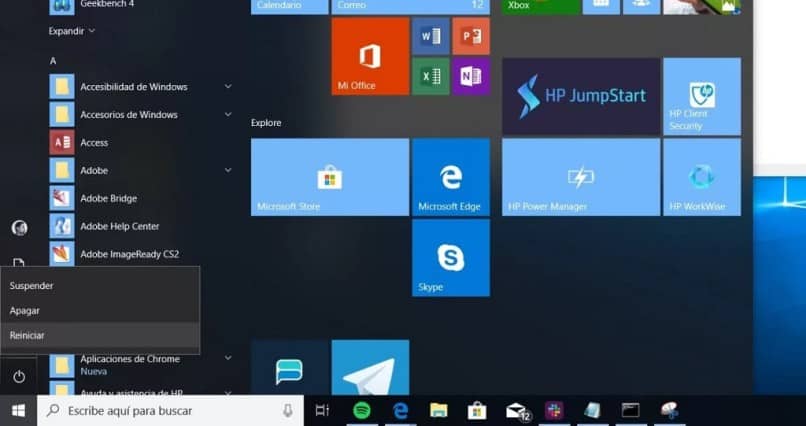Image resolution: width=806 pixels, height=426 pixels.
Task: Open the HP Client Security tile
Action: 702,97
